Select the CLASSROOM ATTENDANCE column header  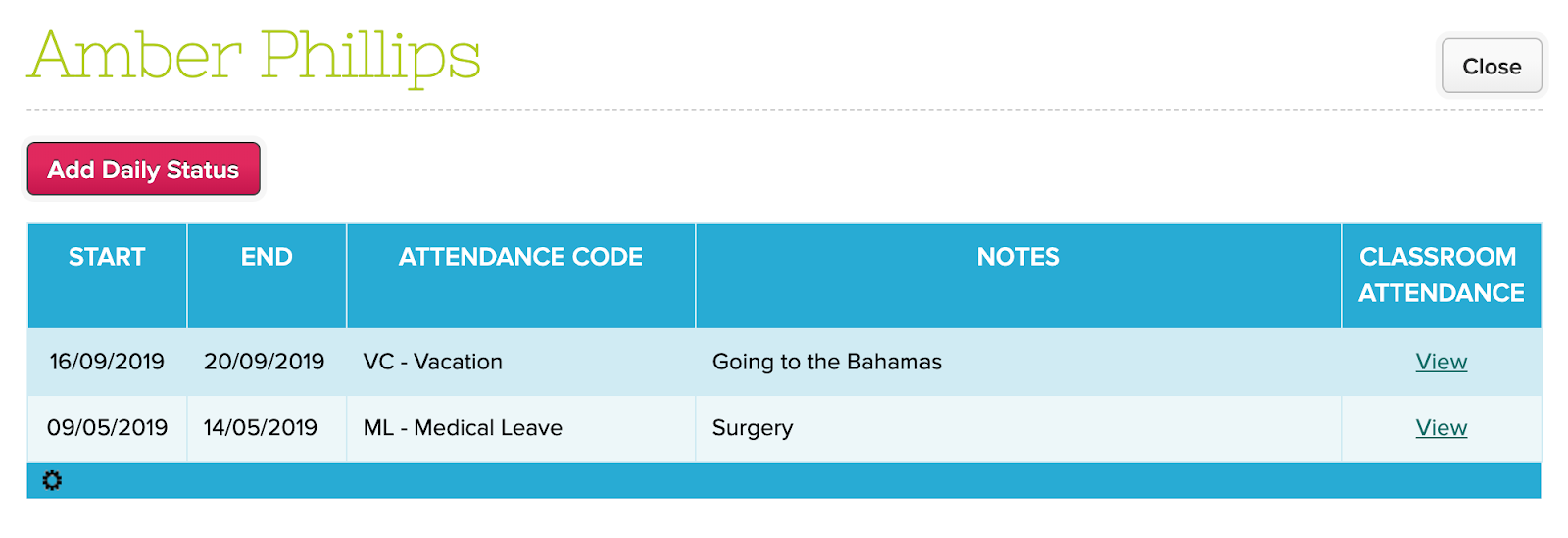[x=1441, y=274]
